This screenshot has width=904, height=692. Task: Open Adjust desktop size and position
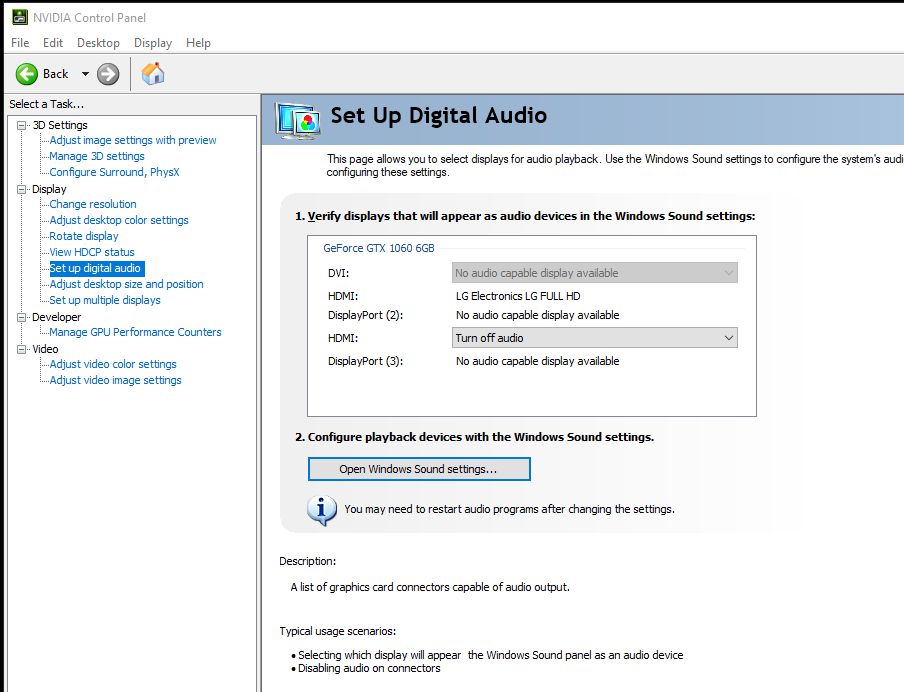126,284
